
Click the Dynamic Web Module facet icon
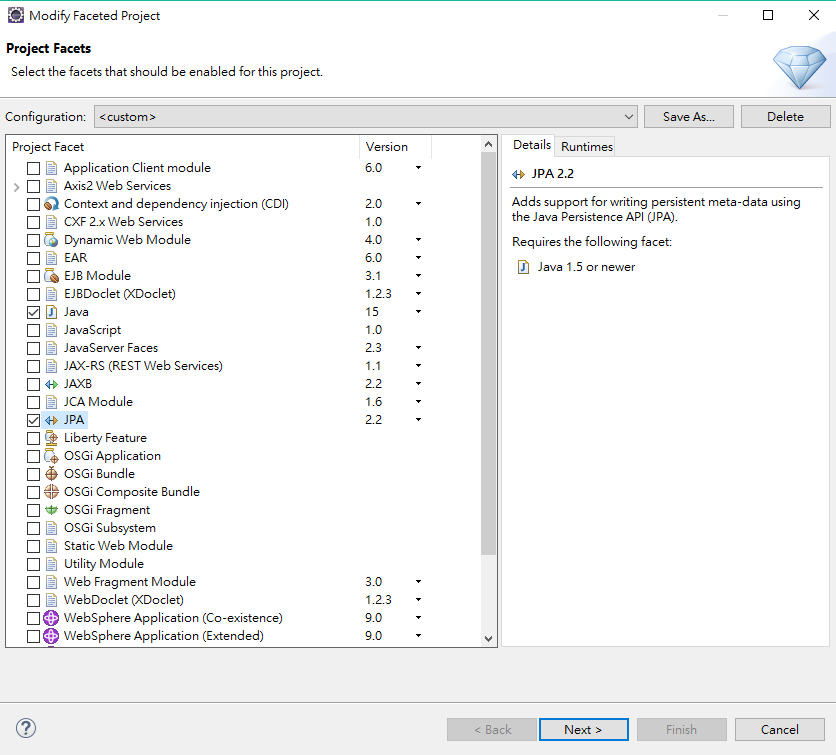coord(51,240)
